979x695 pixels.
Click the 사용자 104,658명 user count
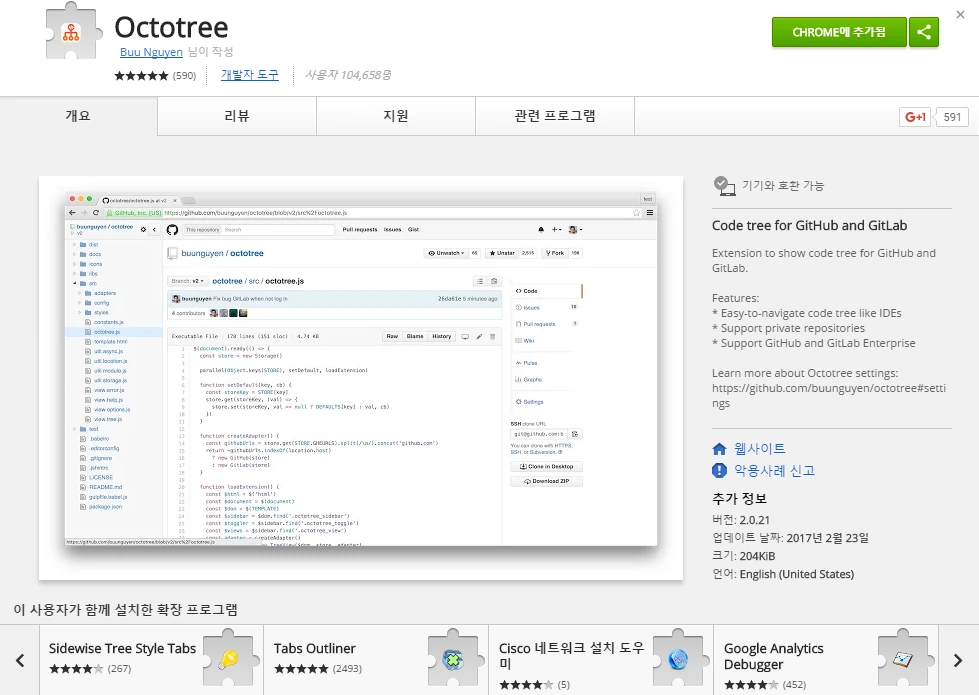pos(348,75)
